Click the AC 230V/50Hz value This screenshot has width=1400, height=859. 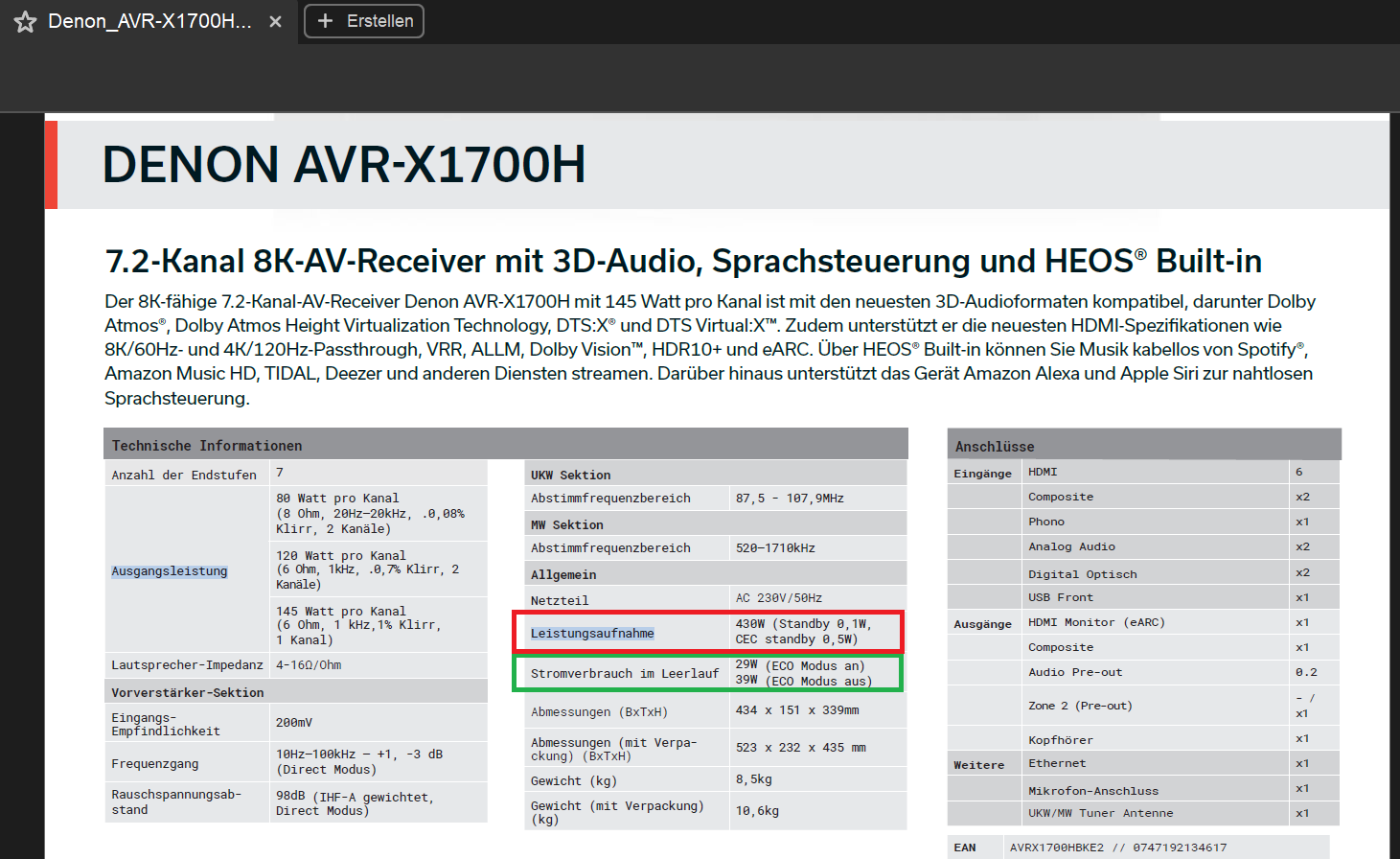pyautogui.click(x=779, y=598)
